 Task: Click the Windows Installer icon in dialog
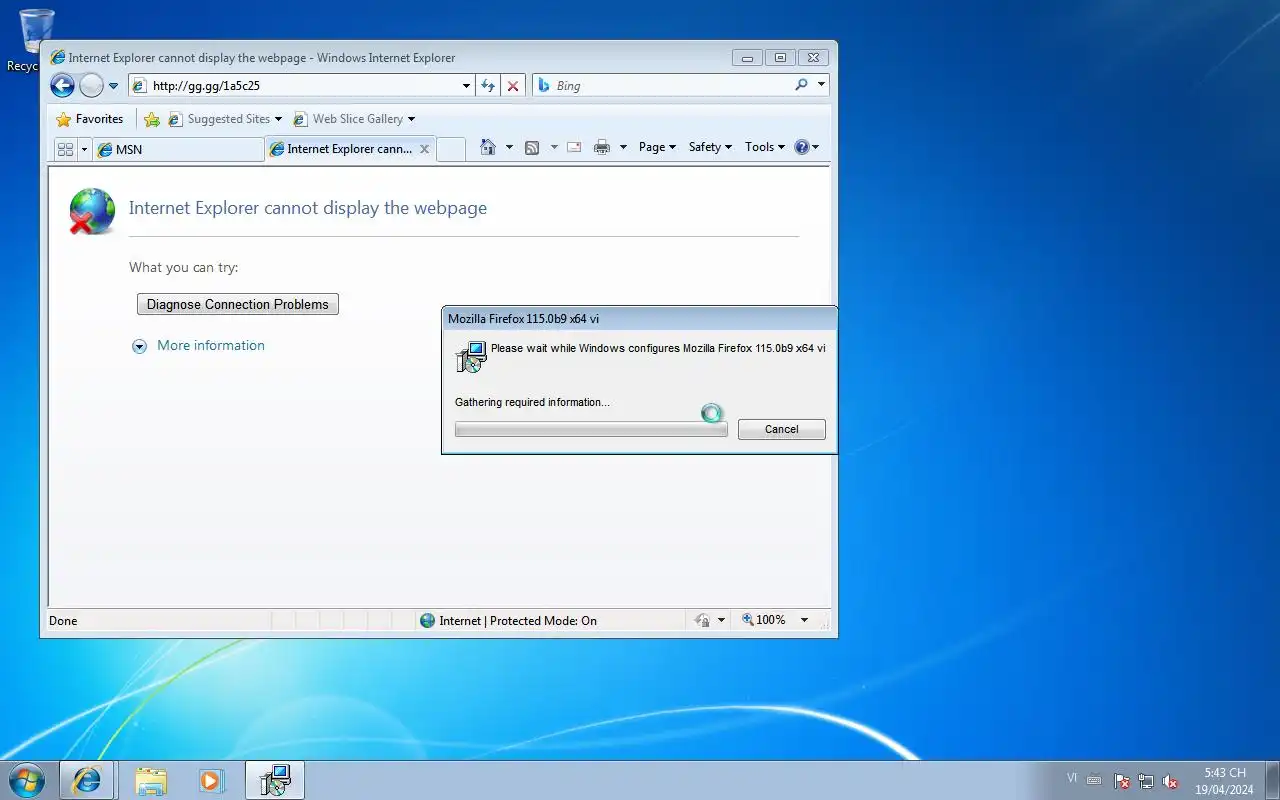tap(471, 357)
